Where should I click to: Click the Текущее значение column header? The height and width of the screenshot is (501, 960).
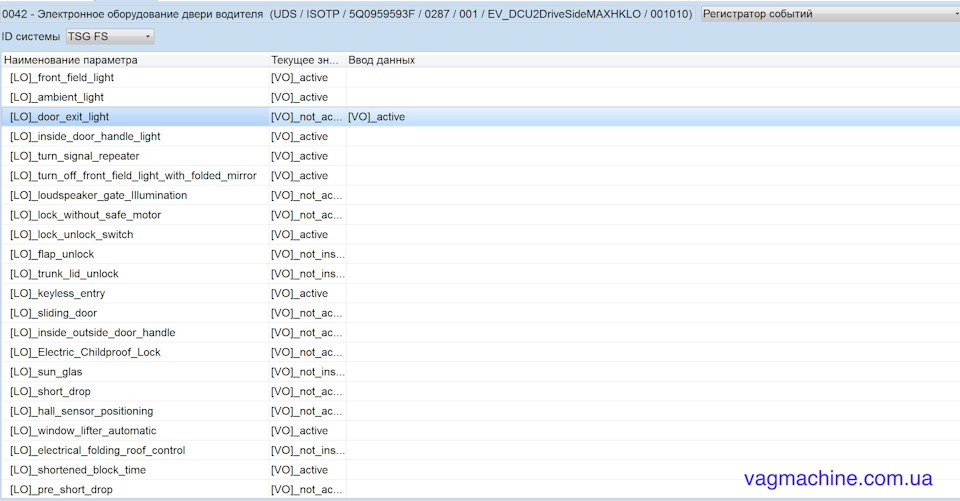click(307, 60)
